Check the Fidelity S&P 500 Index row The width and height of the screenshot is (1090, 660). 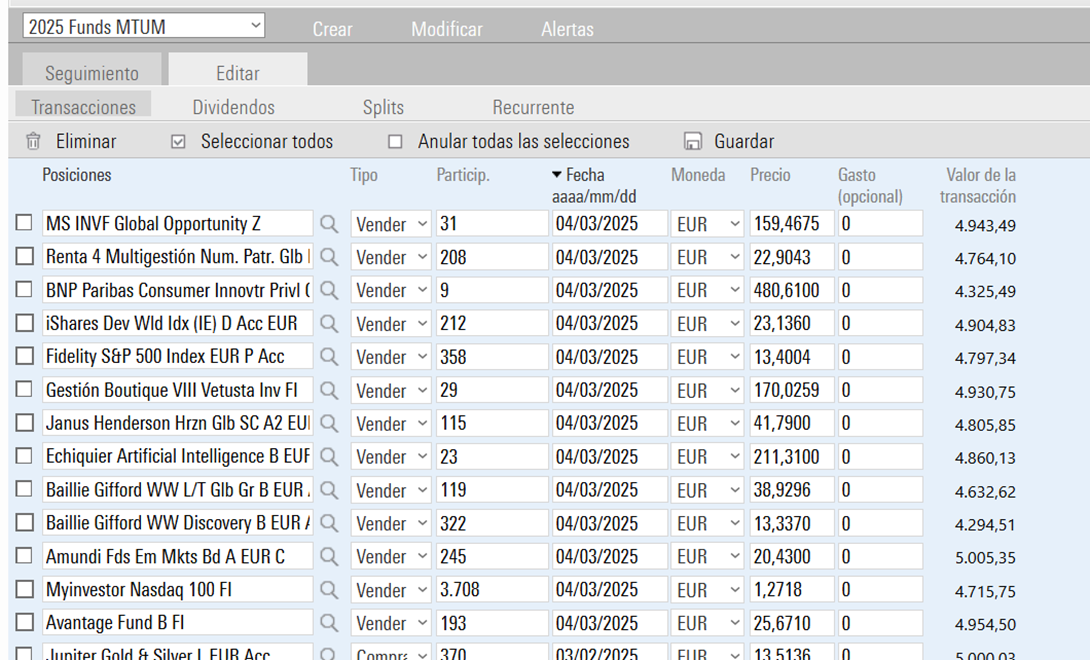point(24,355)
